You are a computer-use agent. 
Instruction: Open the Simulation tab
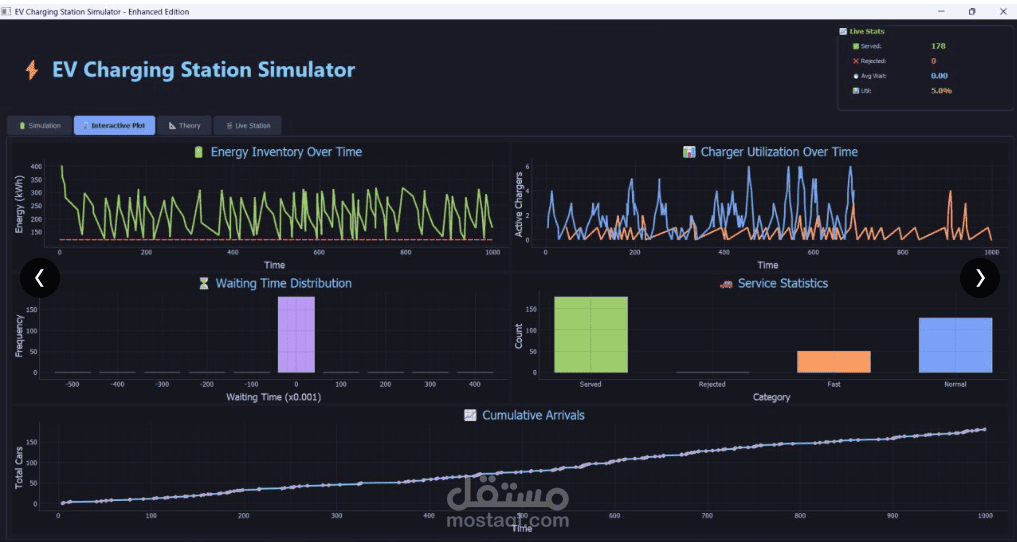[x=40, y=126]
